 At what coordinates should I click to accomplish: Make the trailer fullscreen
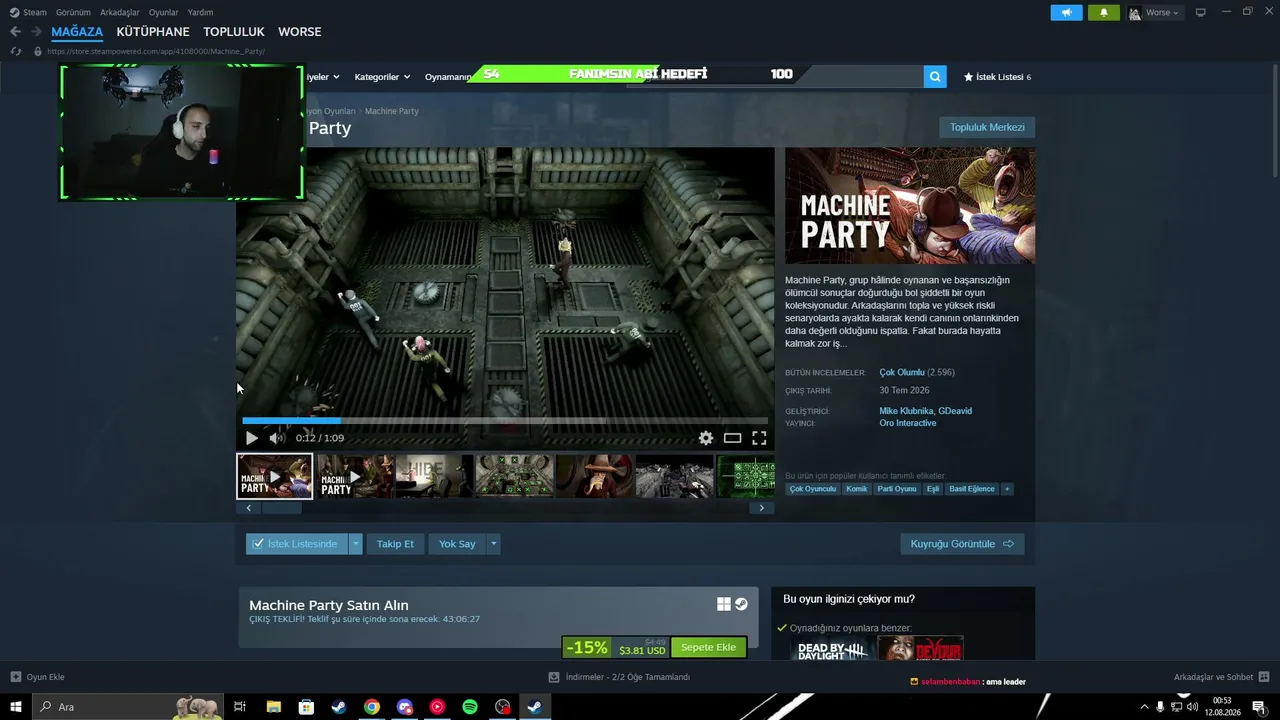coord(759,438)
